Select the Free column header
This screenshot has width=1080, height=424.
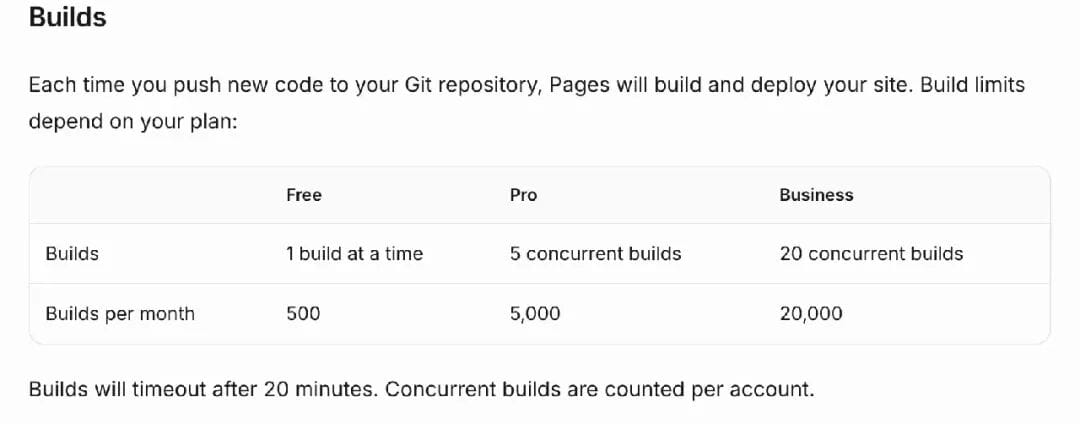(304, 195)
